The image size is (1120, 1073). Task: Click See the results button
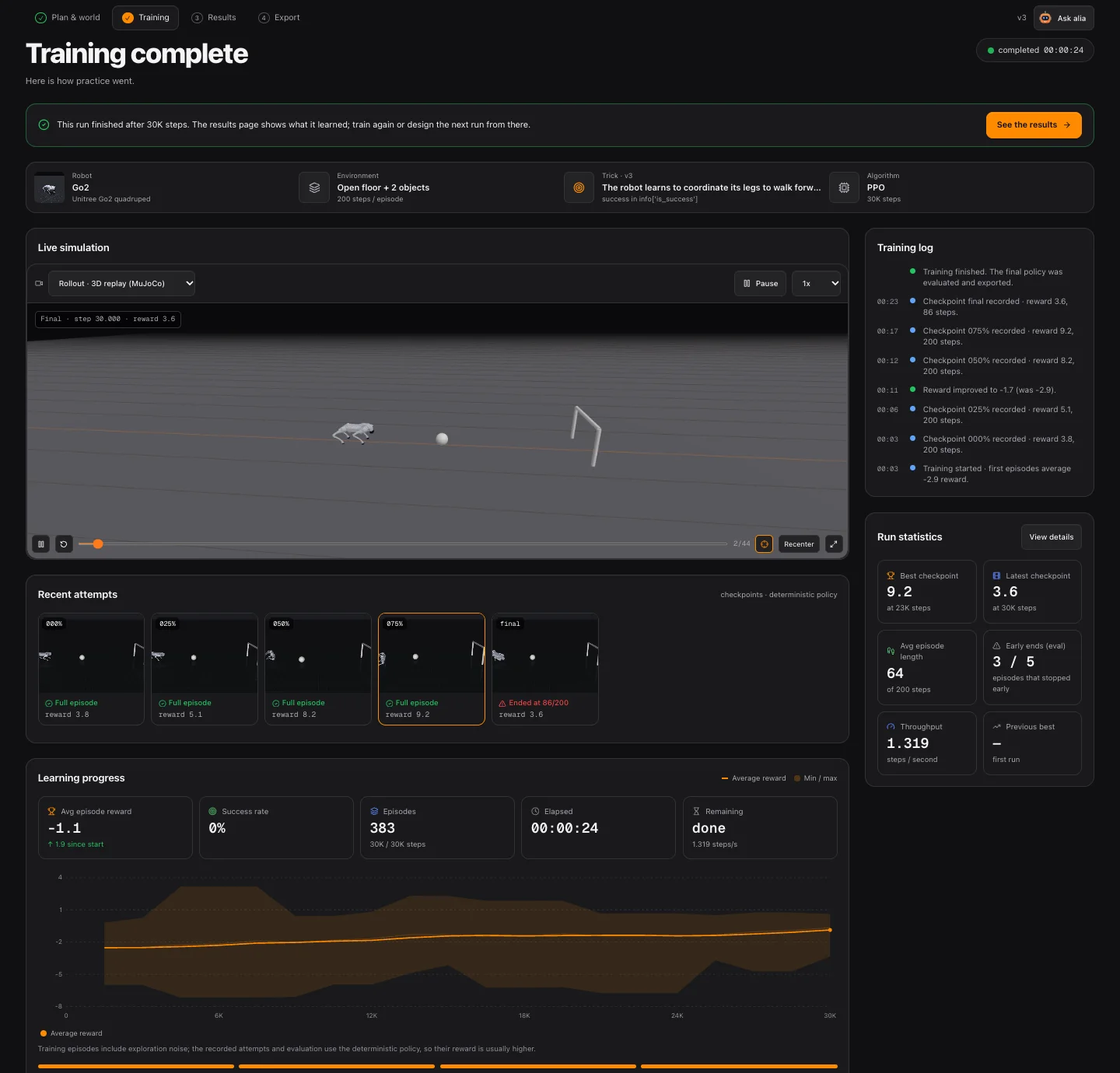click(1034, 125)
